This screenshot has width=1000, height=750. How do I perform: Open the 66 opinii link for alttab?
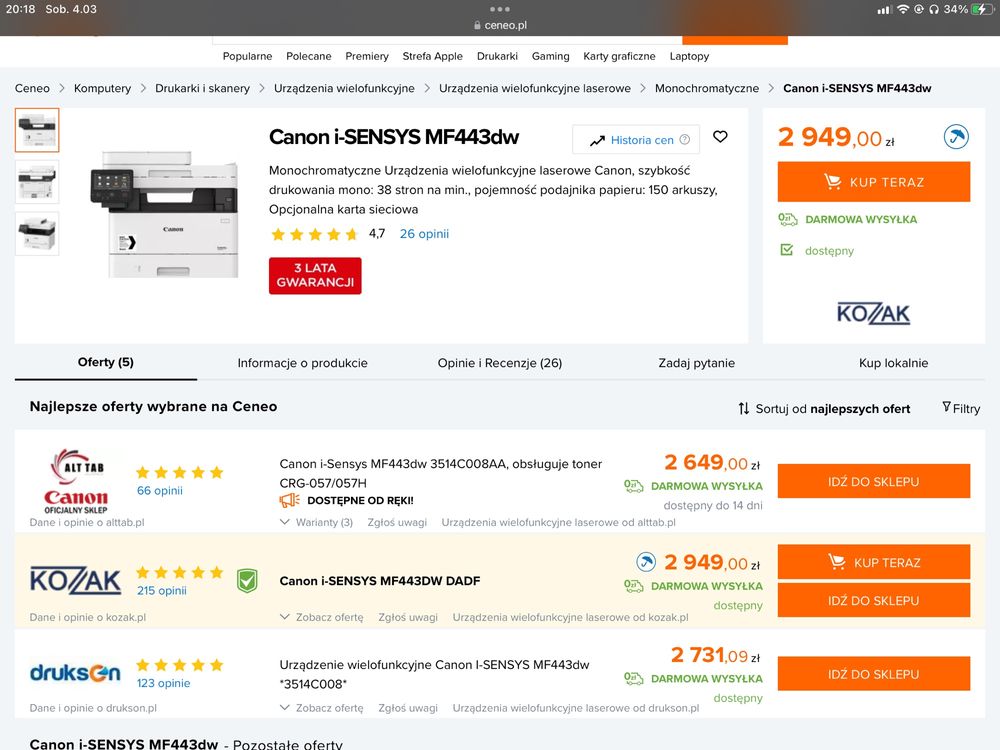159,490
